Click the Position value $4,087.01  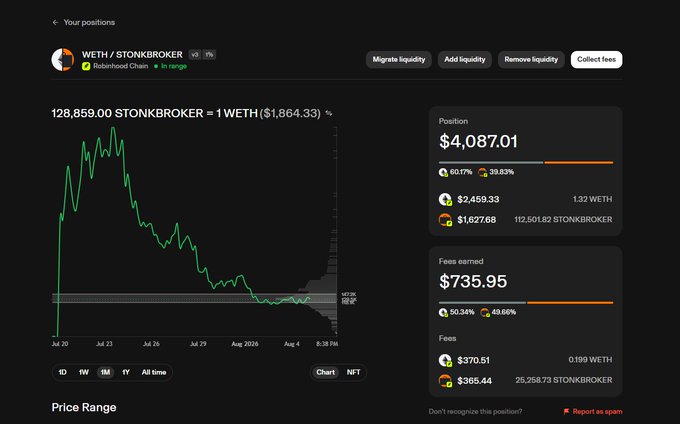coord(478,141)
